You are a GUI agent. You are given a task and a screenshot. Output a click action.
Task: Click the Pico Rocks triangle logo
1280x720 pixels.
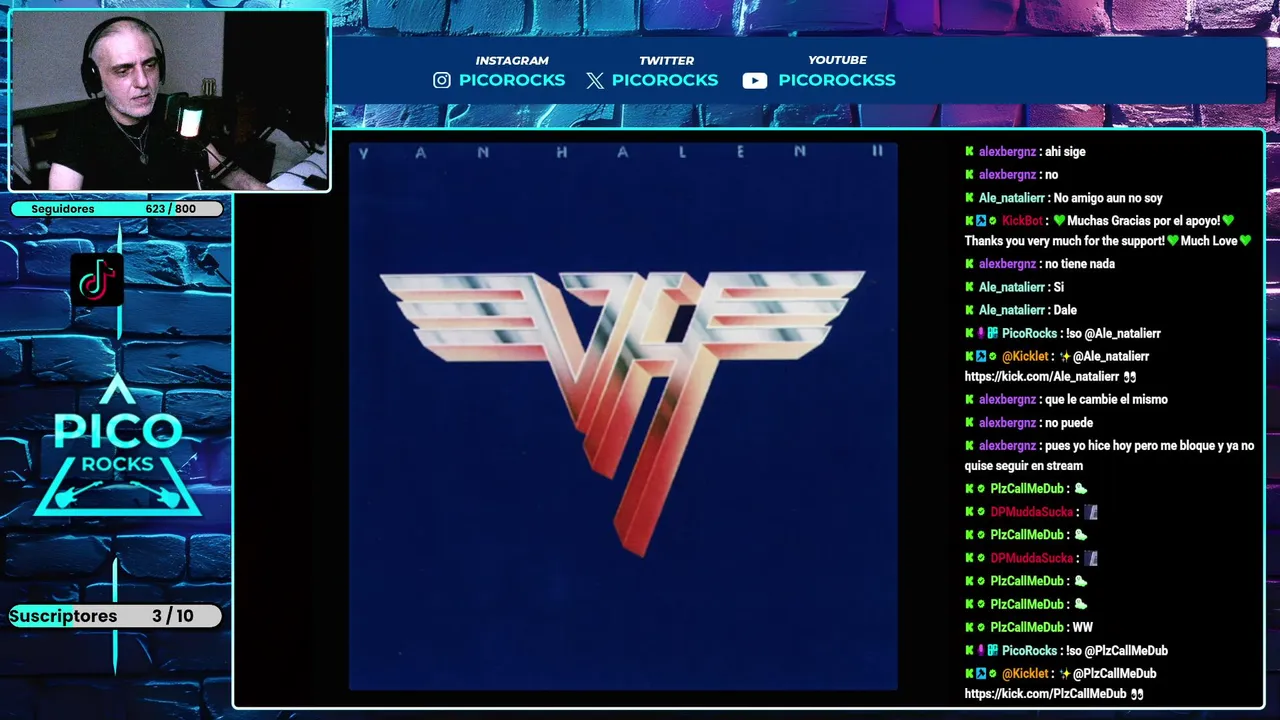[x=118, y=447]
